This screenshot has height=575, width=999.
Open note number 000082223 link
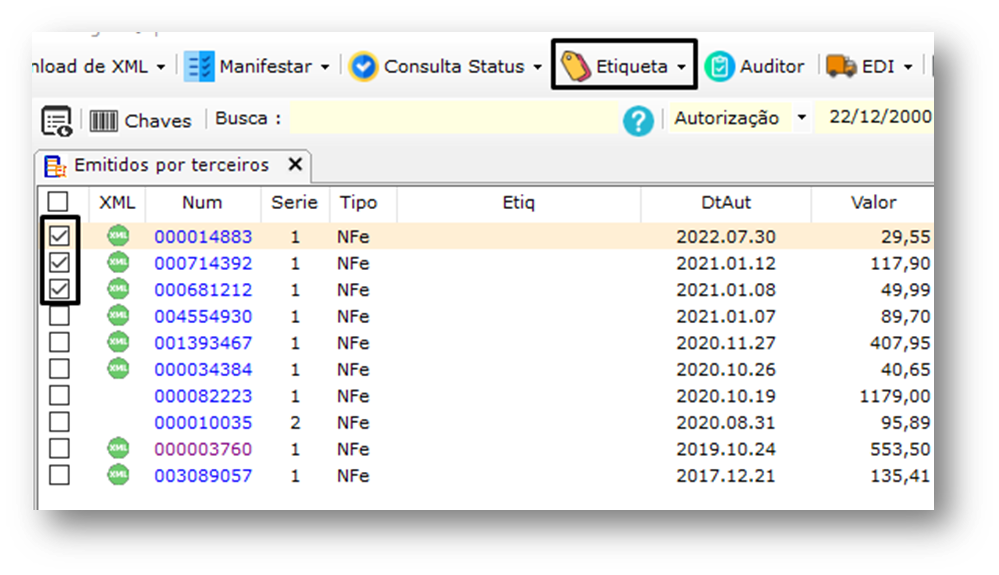coord(203,396)
